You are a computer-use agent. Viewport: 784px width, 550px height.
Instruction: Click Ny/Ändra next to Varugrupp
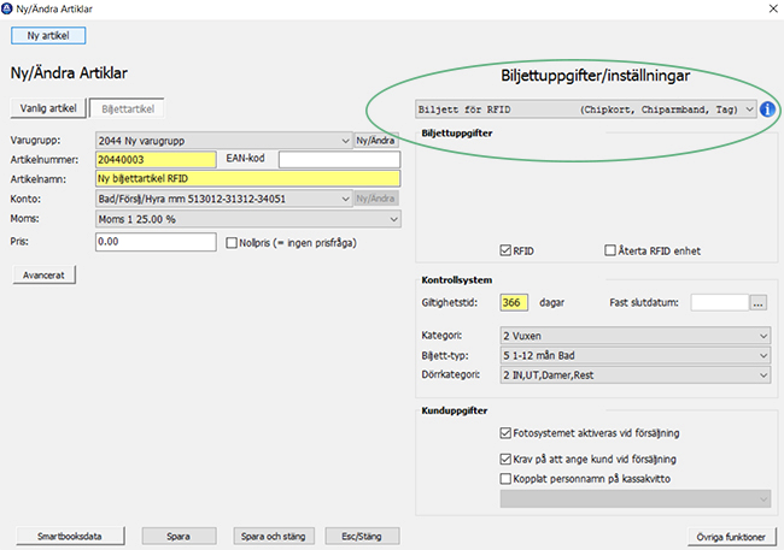coord(376,140)
